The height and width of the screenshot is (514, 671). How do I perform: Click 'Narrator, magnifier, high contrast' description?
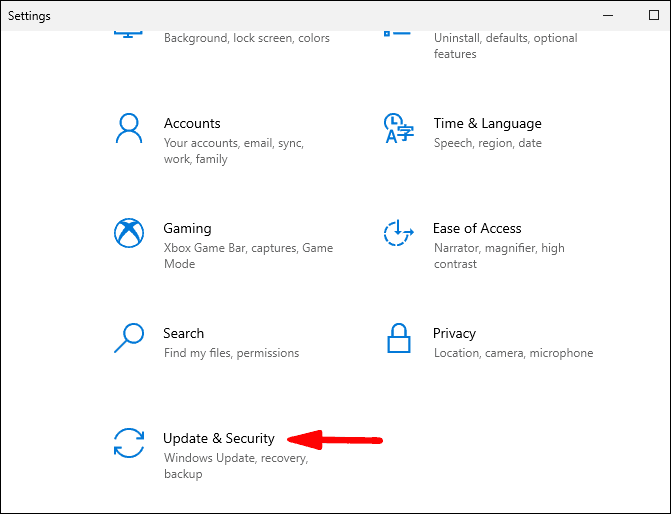point(499,256)
